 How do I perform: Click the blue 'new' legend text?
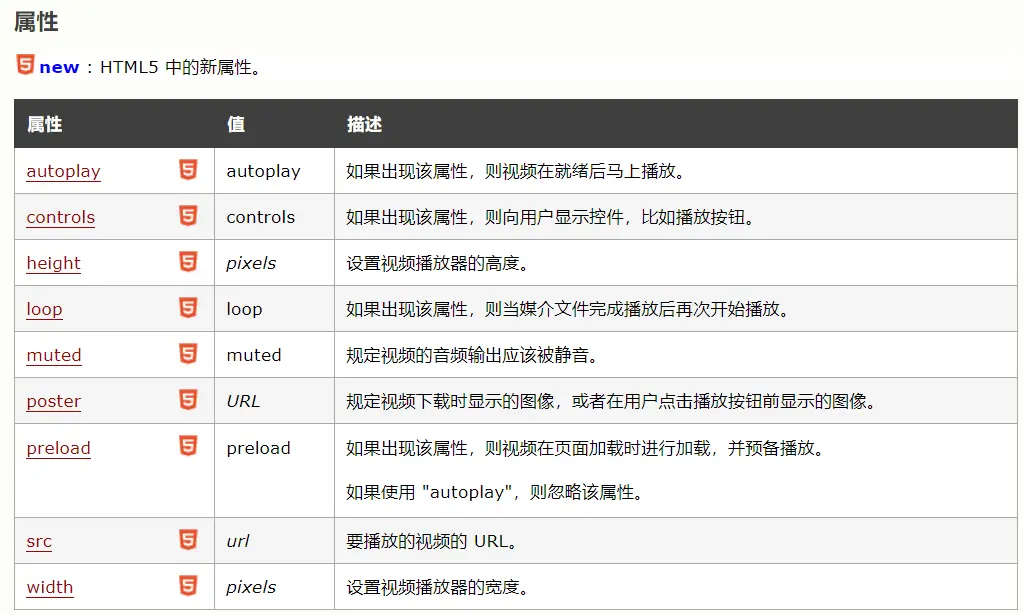coord(59,67)
